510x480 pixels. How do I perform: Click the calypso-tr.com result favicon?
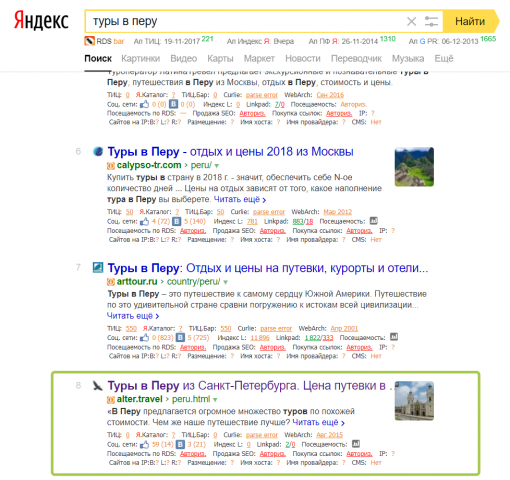tap(98, 151)
